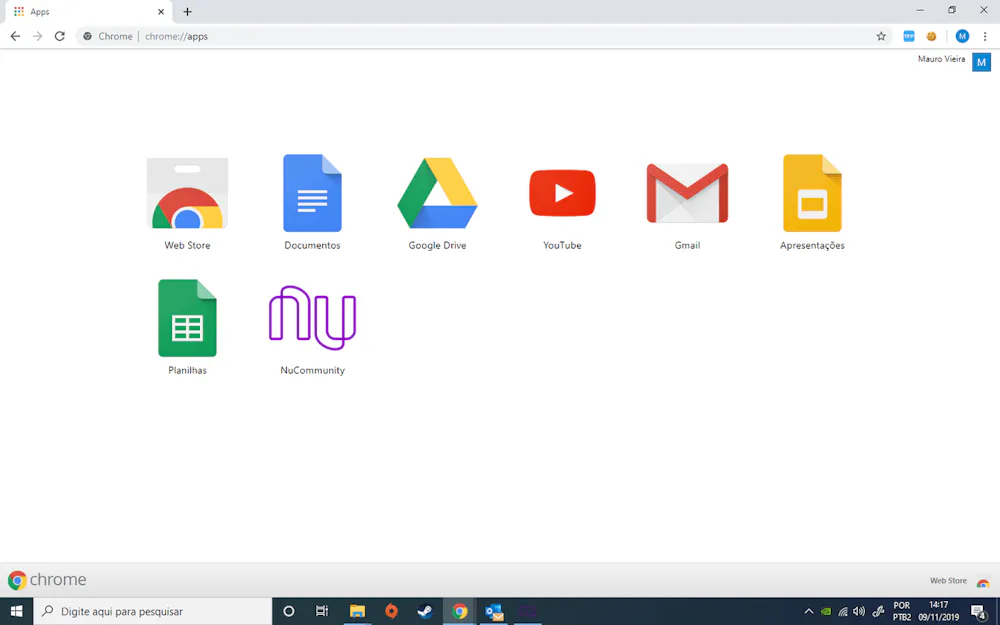
Task: Launch the Apresentações app
Action: [812, 194]
